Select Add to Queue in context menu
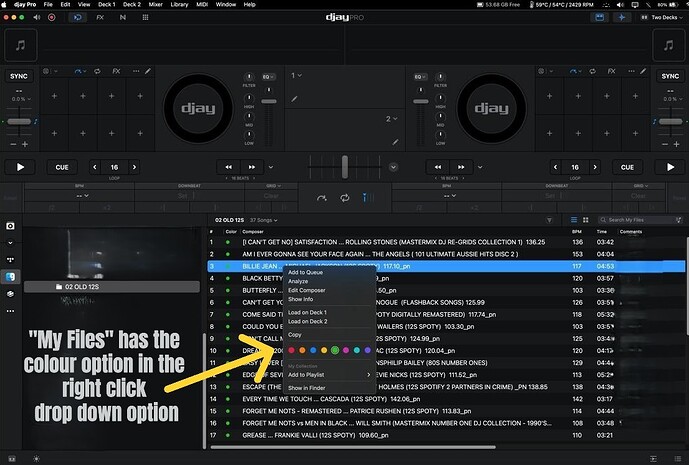The width and height of the screenshot is (689, 465). pos(330,272)
